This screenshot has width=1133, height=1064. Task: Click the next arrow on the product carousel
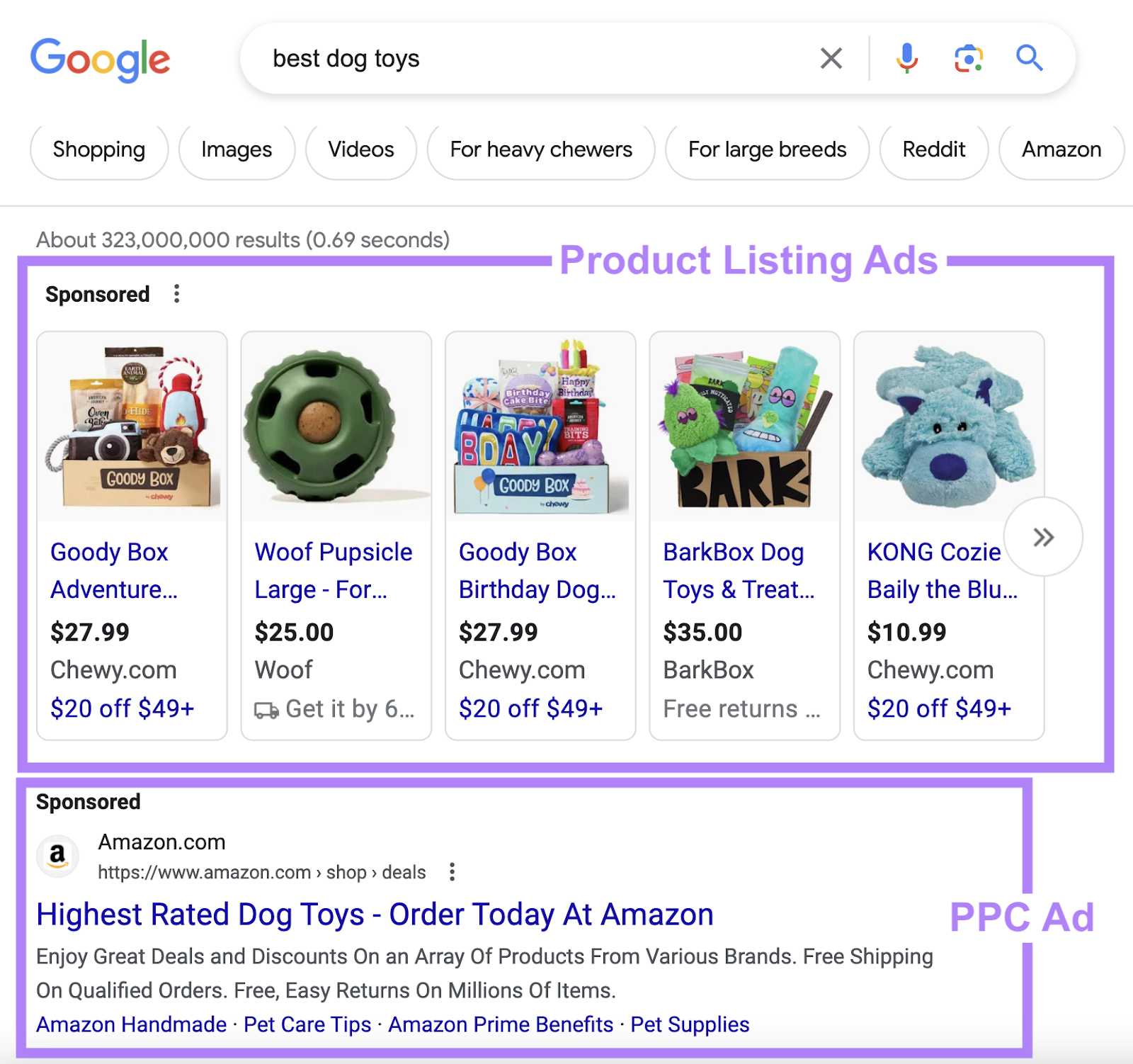[1042, 537]
